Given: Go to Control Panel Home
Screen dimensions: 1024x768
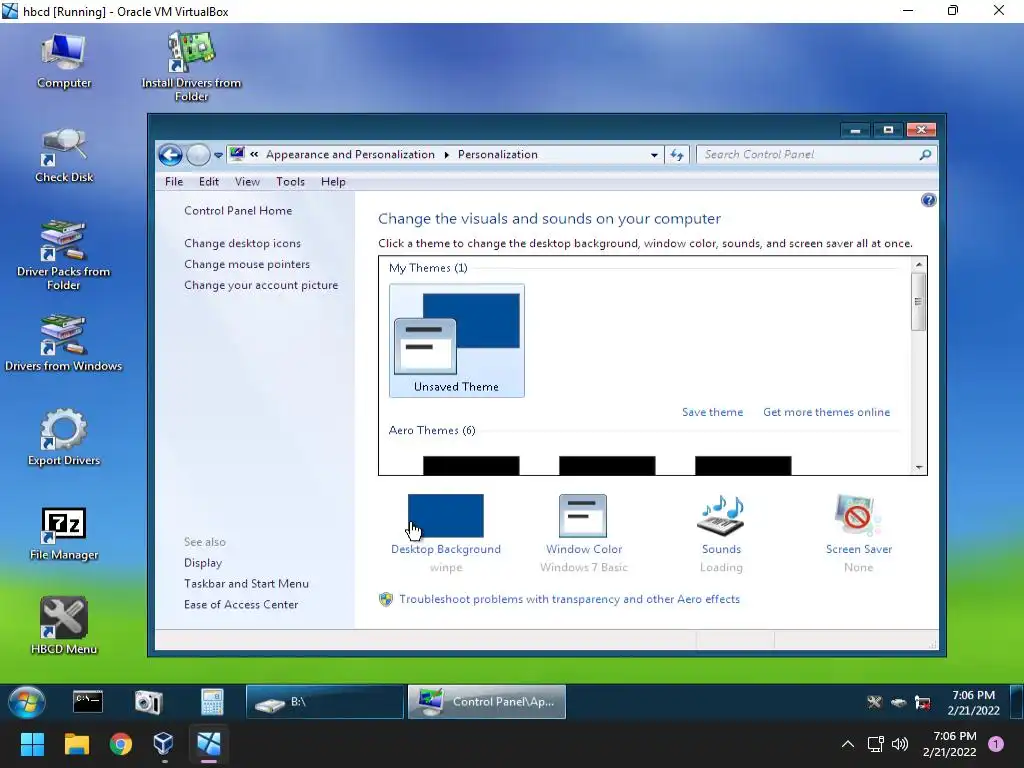Looking at the screenshot, I should pos(238,210).
